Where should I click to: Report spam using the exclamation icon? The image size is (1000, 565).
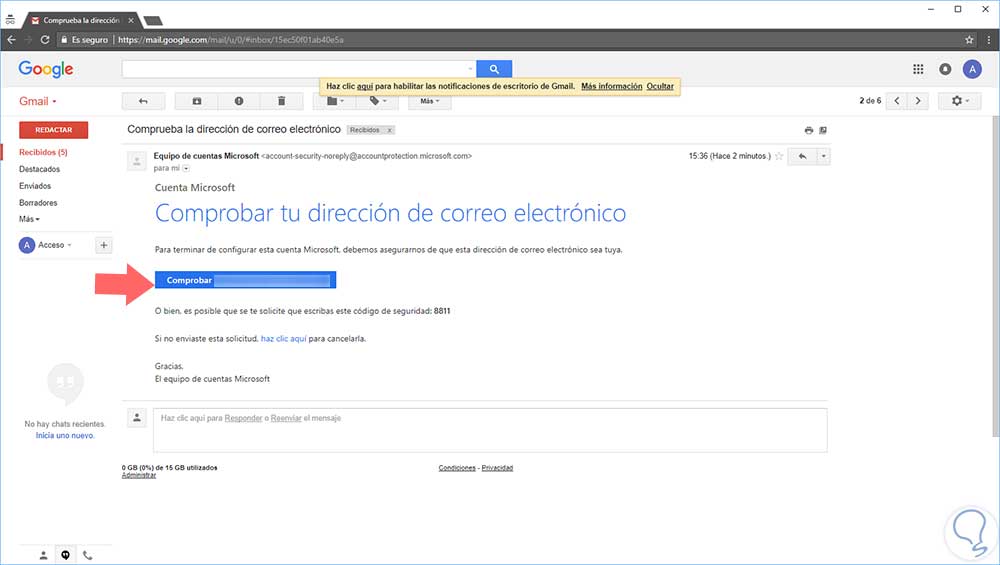pyautogui.click(x=239, y=101)
